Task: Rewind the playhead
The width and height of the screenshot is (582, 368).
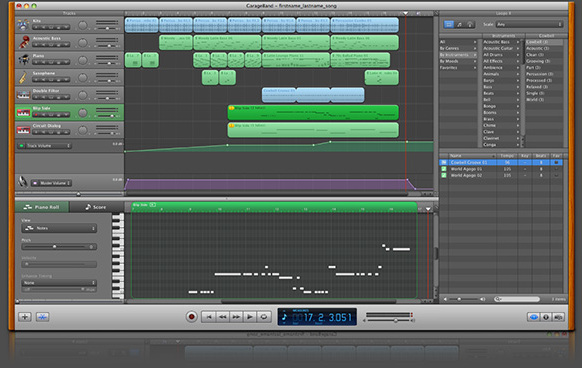Action: coord(222,317)
